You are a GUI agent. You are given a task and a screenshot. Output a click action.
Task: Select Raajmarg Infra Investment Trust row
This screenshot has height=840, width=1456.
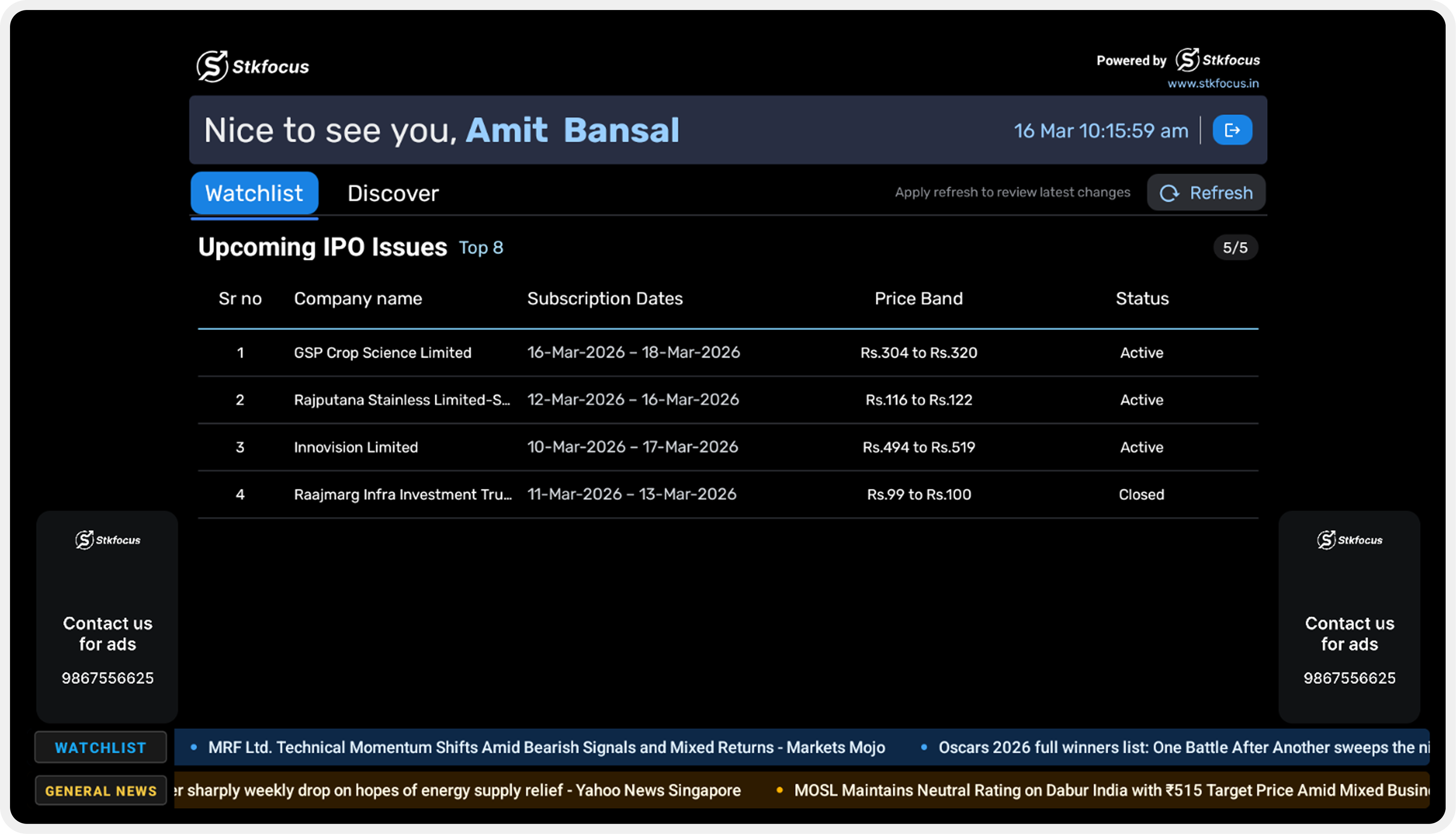(x=403, y=495)
